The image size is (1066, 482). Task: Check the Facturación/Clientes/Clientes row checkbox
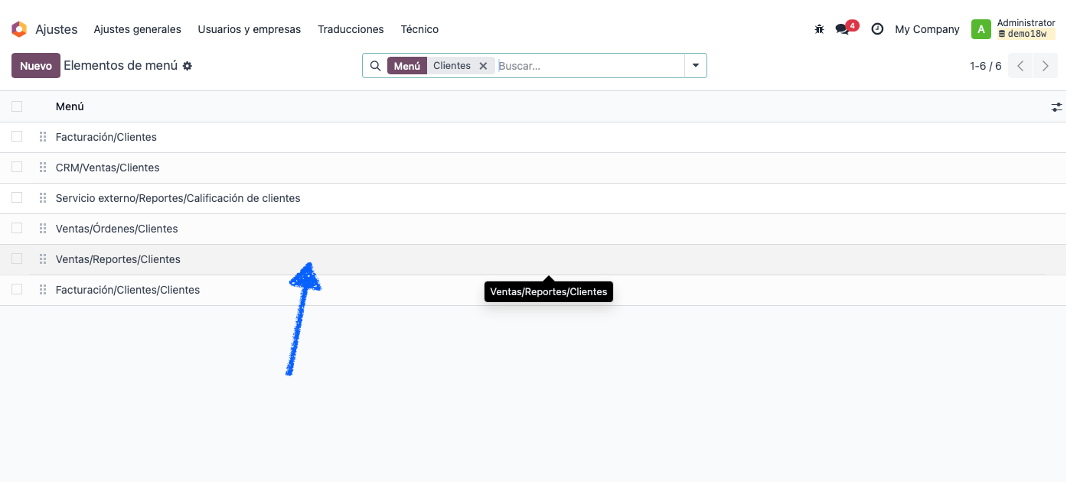pos(16,290)
